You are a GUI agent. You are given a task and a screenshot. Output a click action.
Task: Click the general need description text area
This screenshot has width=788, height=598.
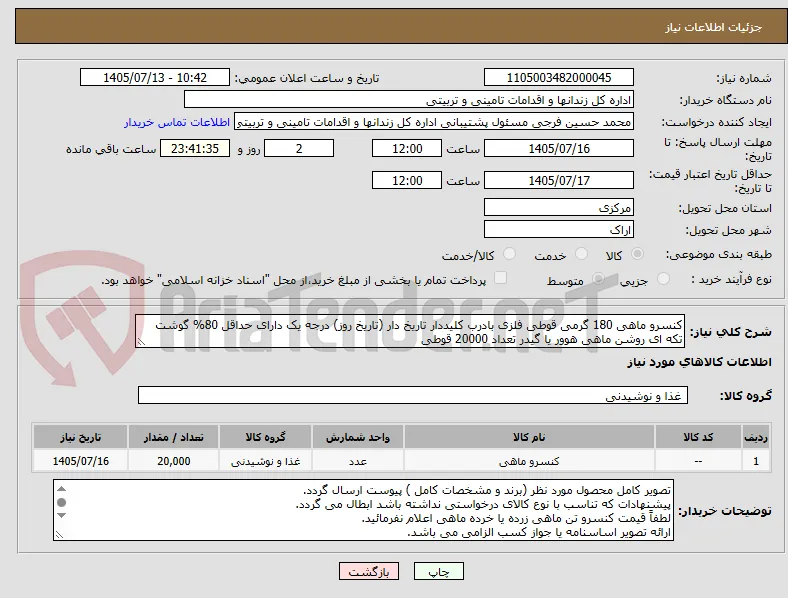tap(410, 332)
